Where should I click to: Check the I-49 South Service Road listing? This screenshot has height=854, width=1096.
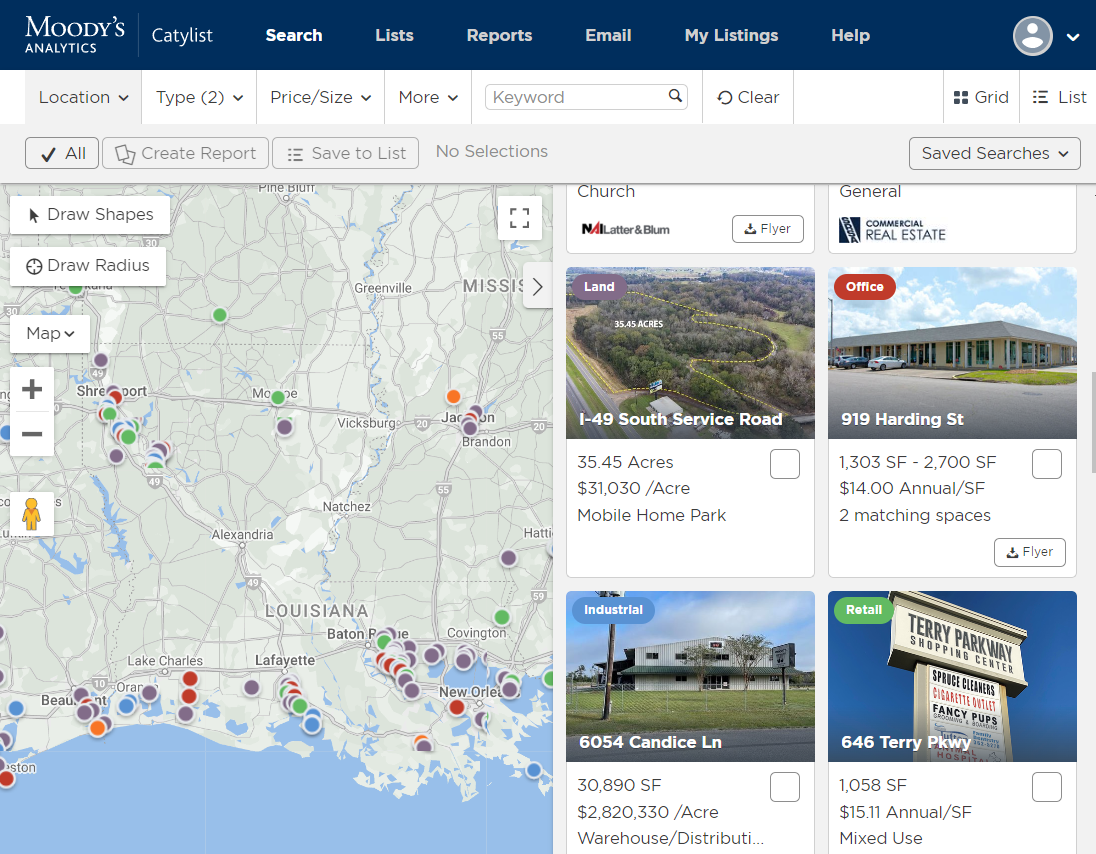pyautogui.click(x=784, y=464)
